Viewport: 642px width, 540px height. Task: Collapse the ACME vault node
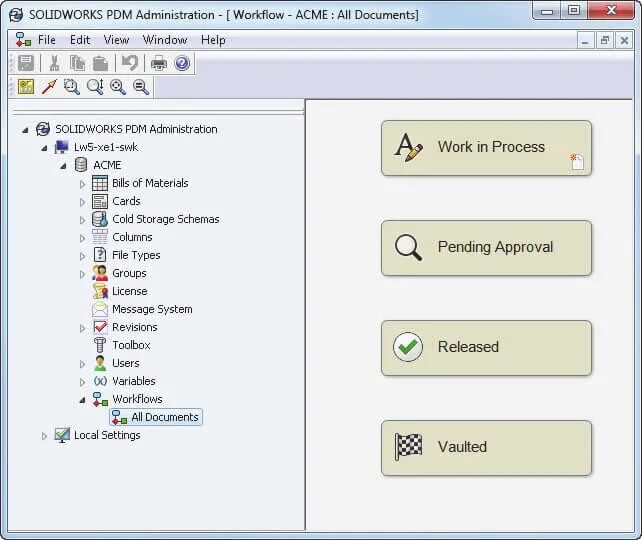[63, 166]
